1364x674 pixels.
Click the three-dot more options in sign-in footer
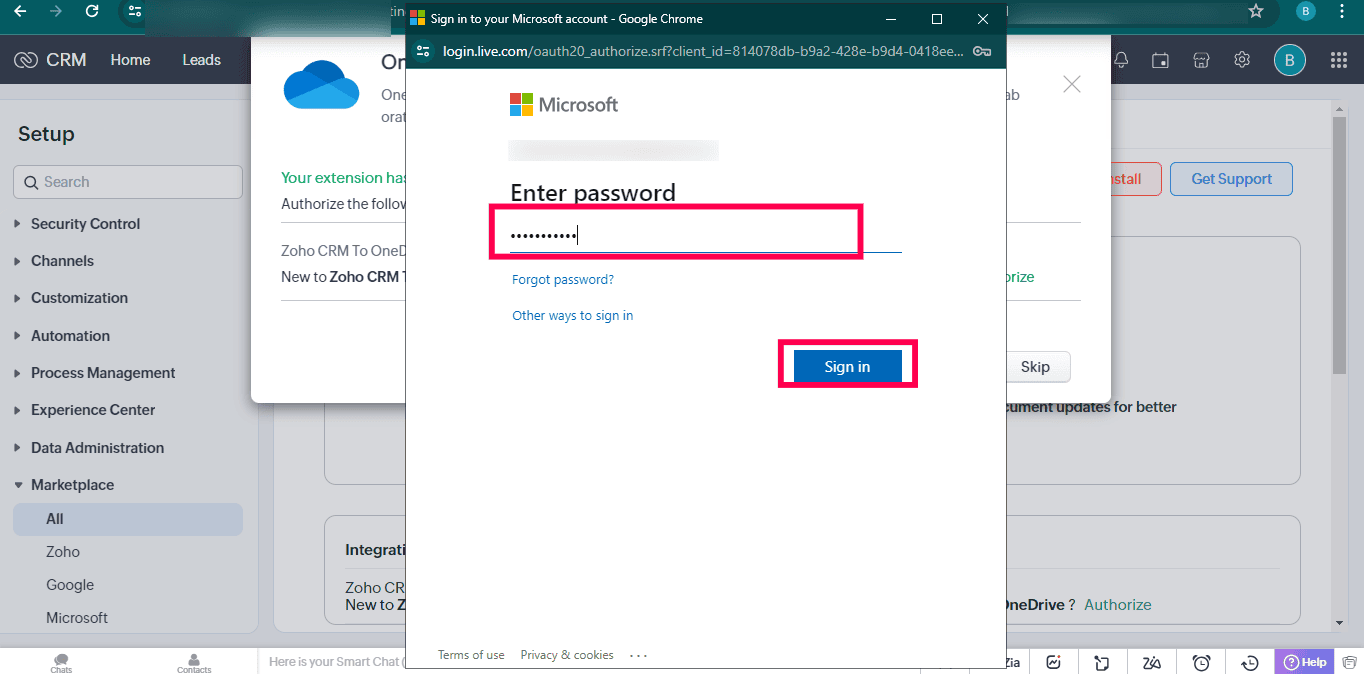click(639, 656)
